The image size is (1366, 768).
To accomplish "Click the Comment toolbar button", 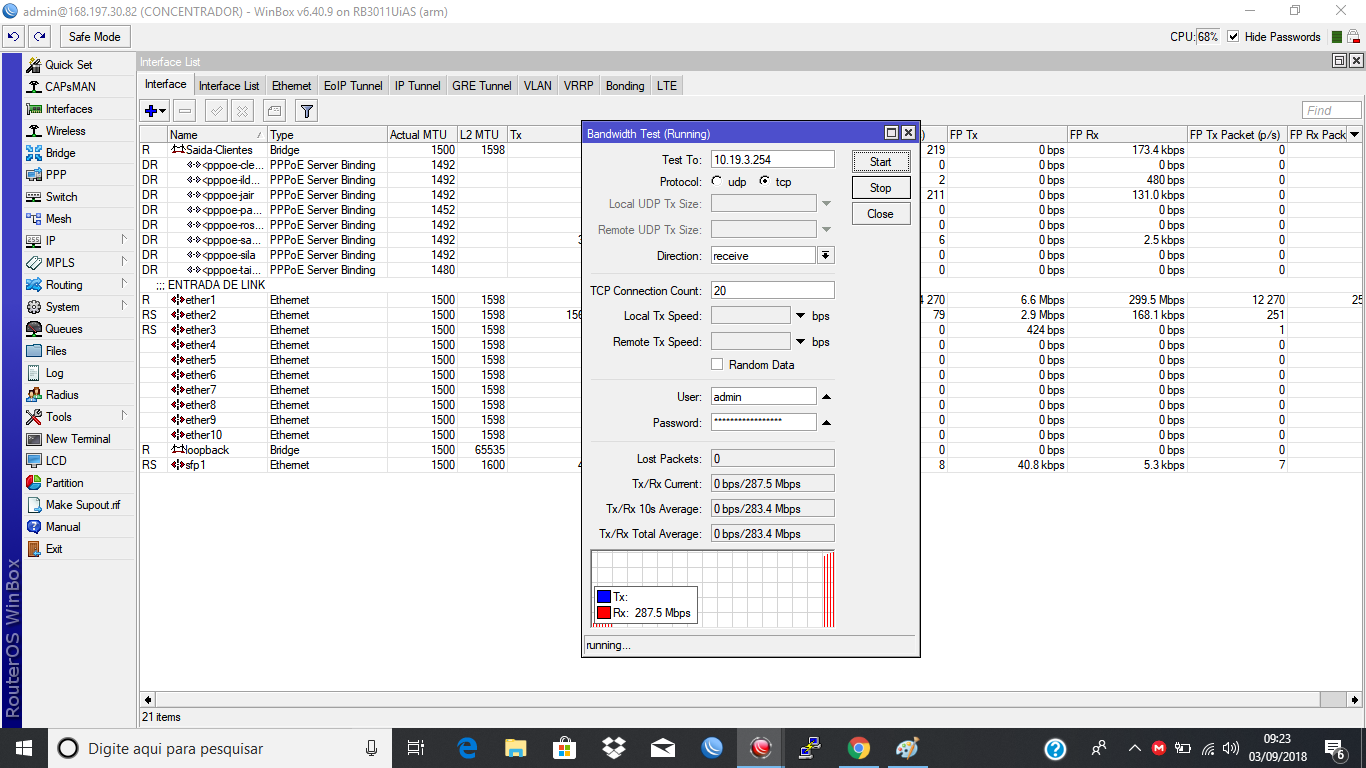I will pyautogui.click(x=274, y=111).
